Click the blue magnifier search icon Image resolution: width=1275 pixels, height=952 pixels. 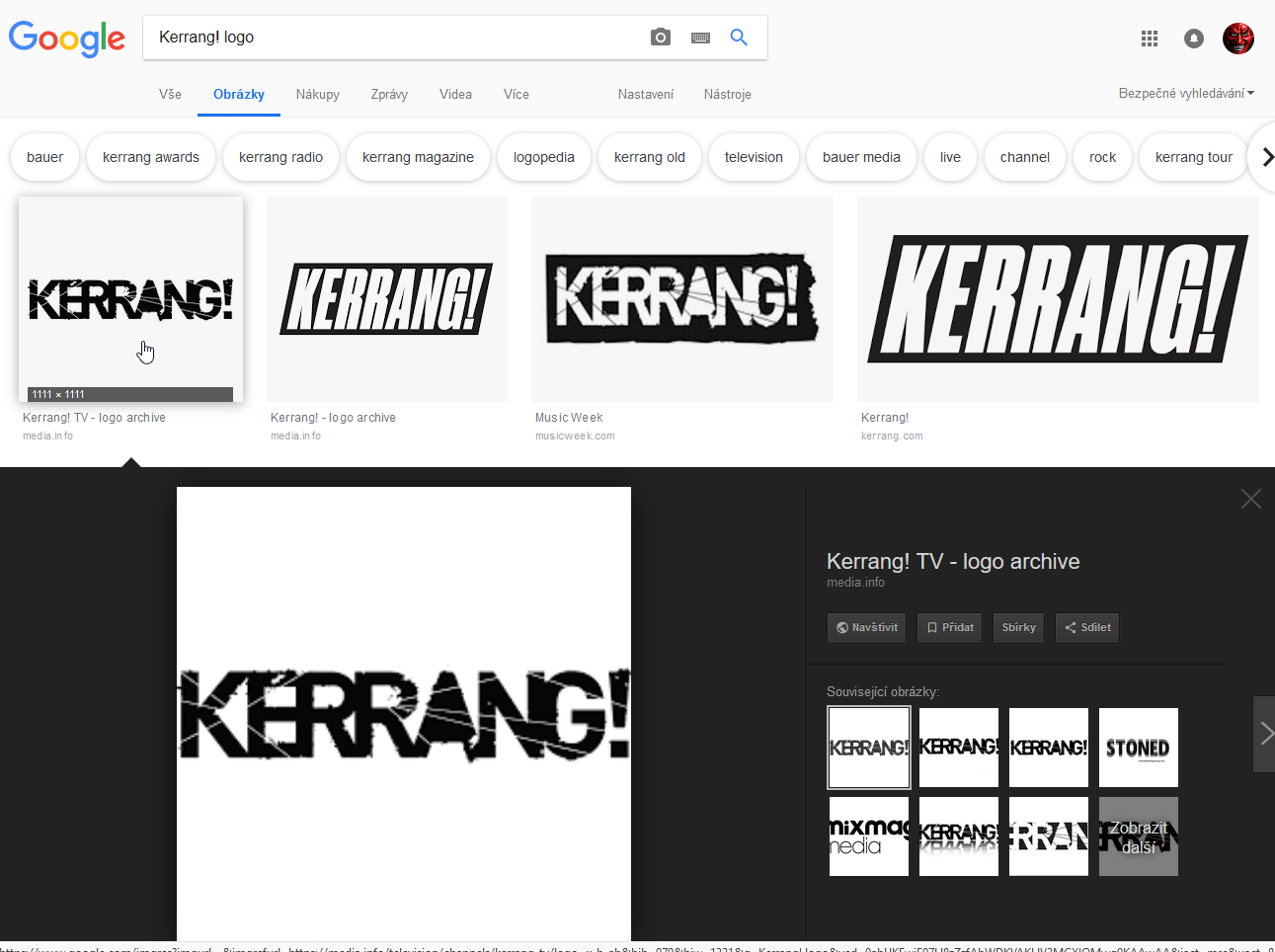coord(739,38)
